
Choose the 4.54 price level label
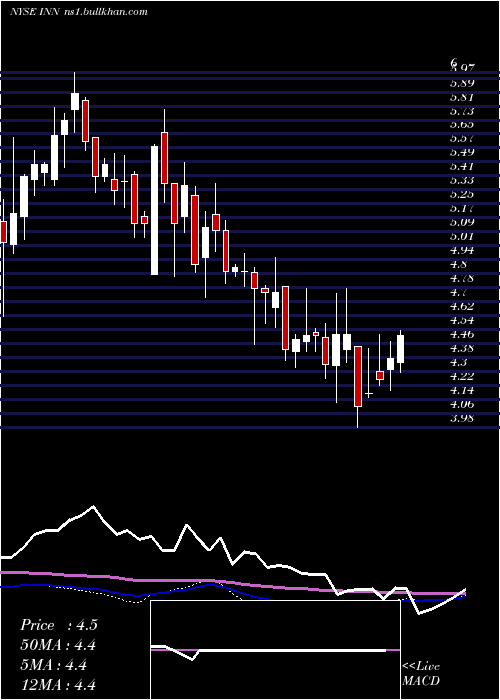pos(462,321)
